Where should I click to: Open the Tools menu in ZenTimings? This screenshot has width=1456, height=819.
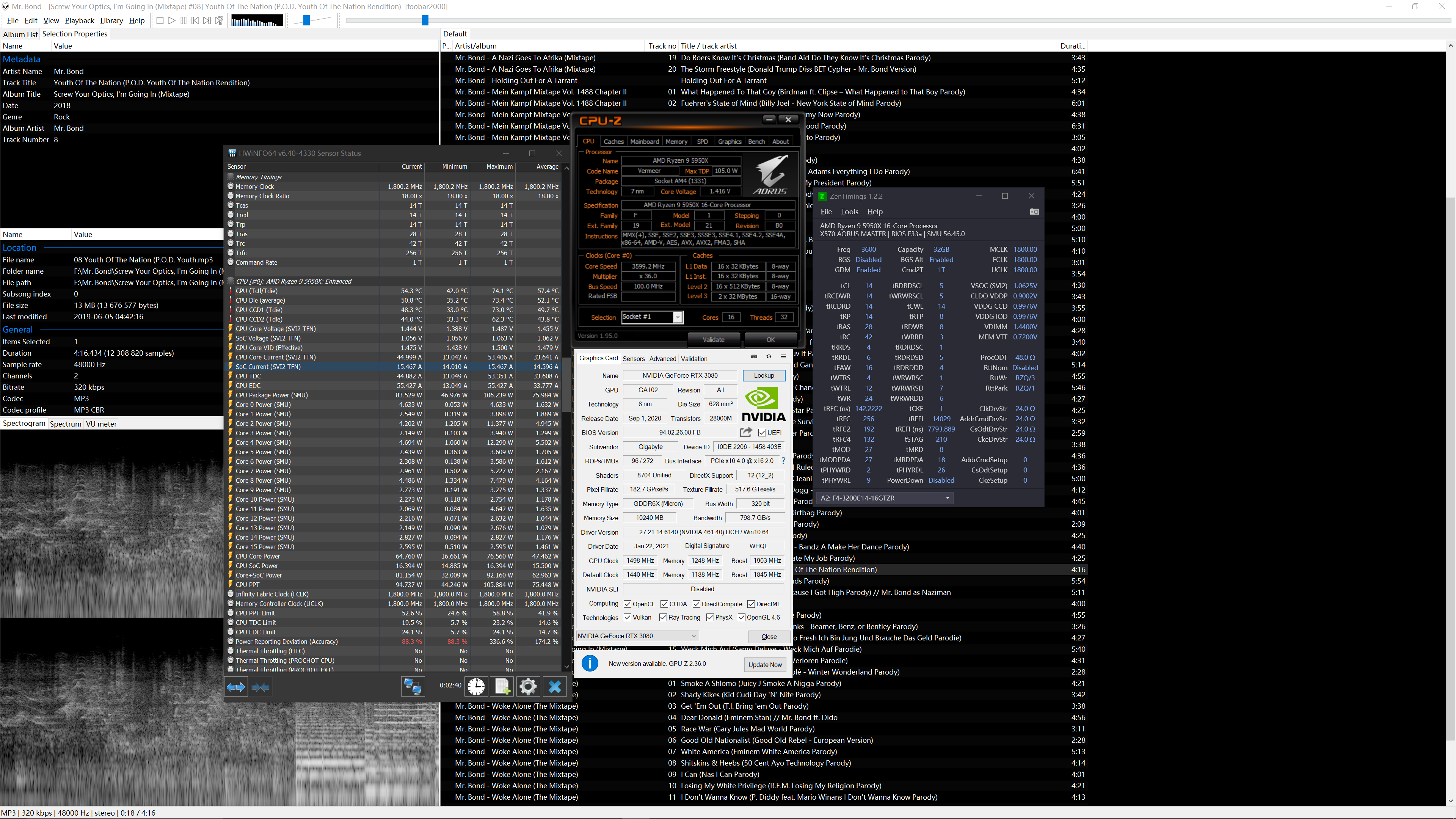point(849,212)
